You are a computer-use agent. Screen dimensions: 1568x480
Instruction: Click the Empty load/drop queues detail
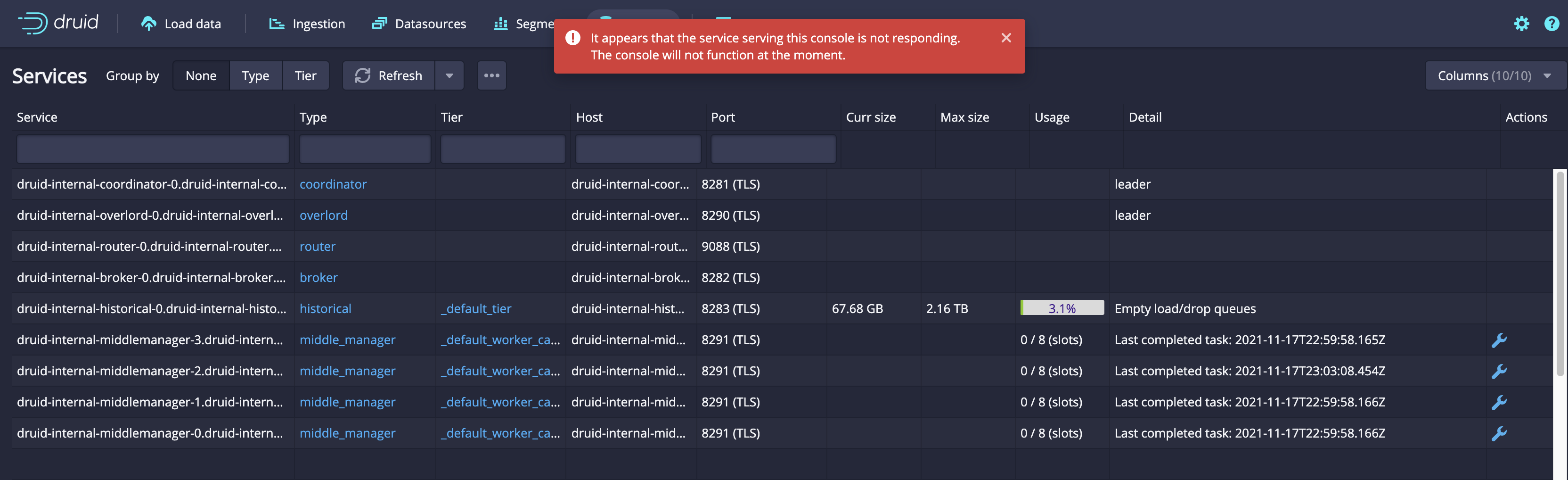click(x=1184, y=308)
